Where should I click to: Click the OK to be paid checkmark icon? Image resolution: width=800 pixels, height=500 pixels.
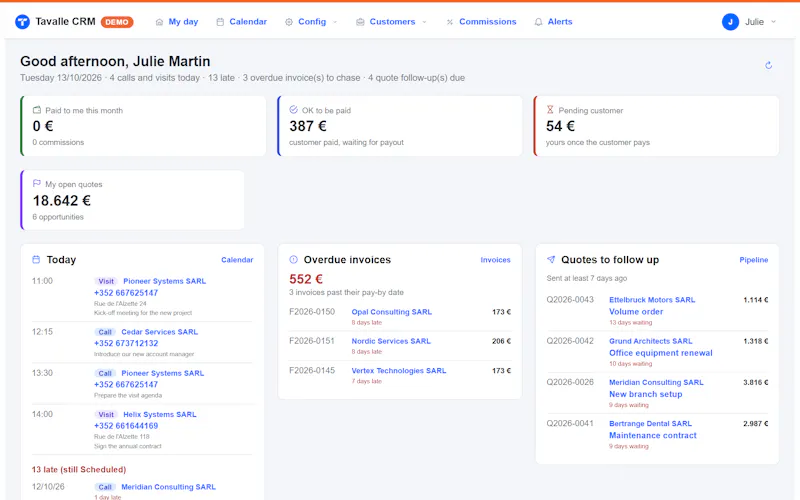293,110
